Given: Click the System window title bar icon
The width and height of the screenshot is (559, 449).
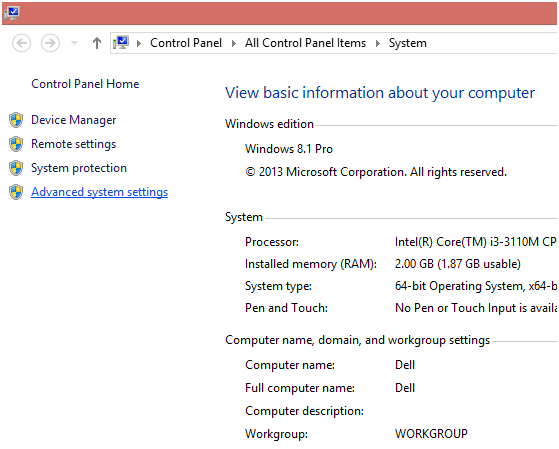Looking at the screenshot, I should (x=12, y=13).
